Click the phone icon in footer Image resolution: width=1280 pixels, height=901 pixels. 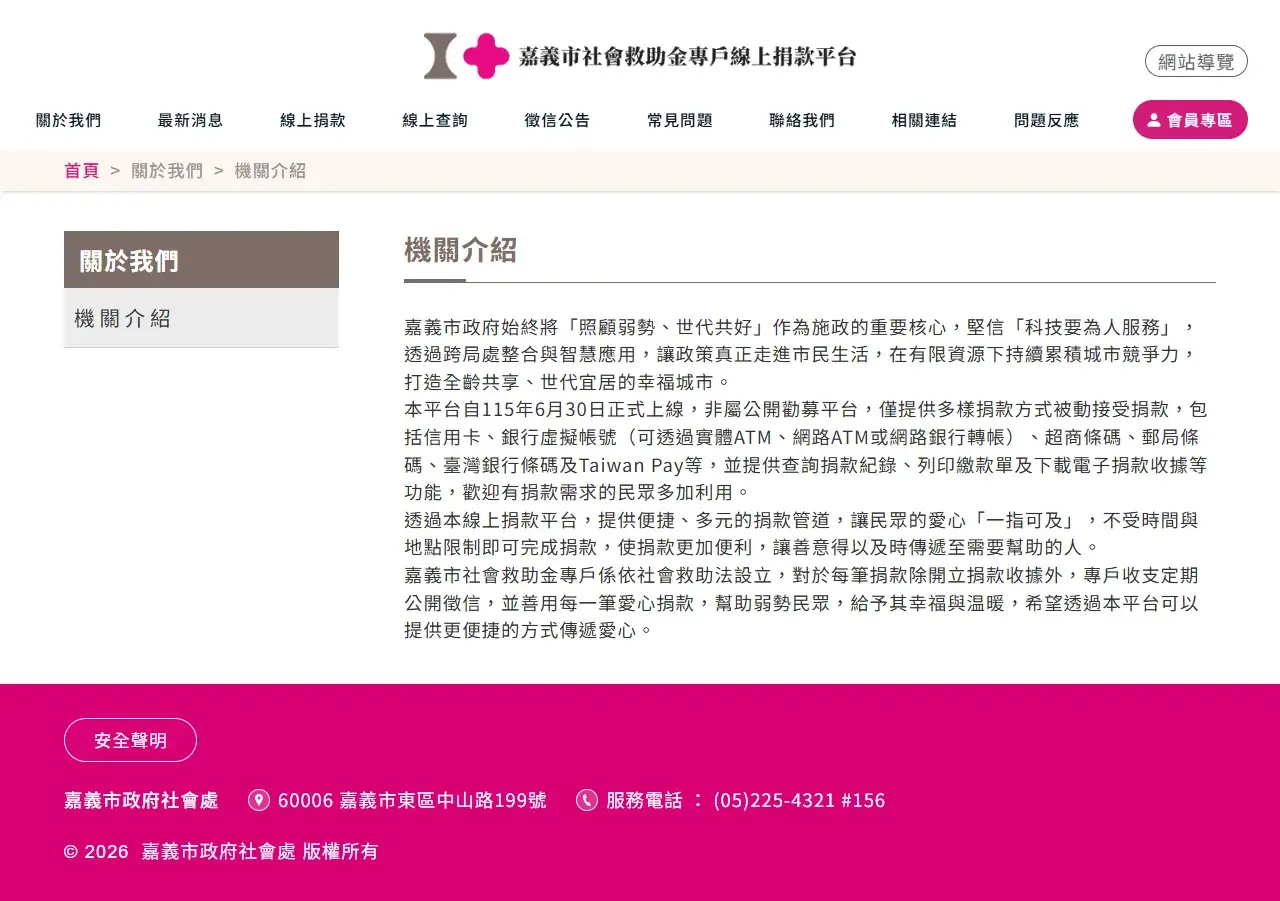[587, 800]
